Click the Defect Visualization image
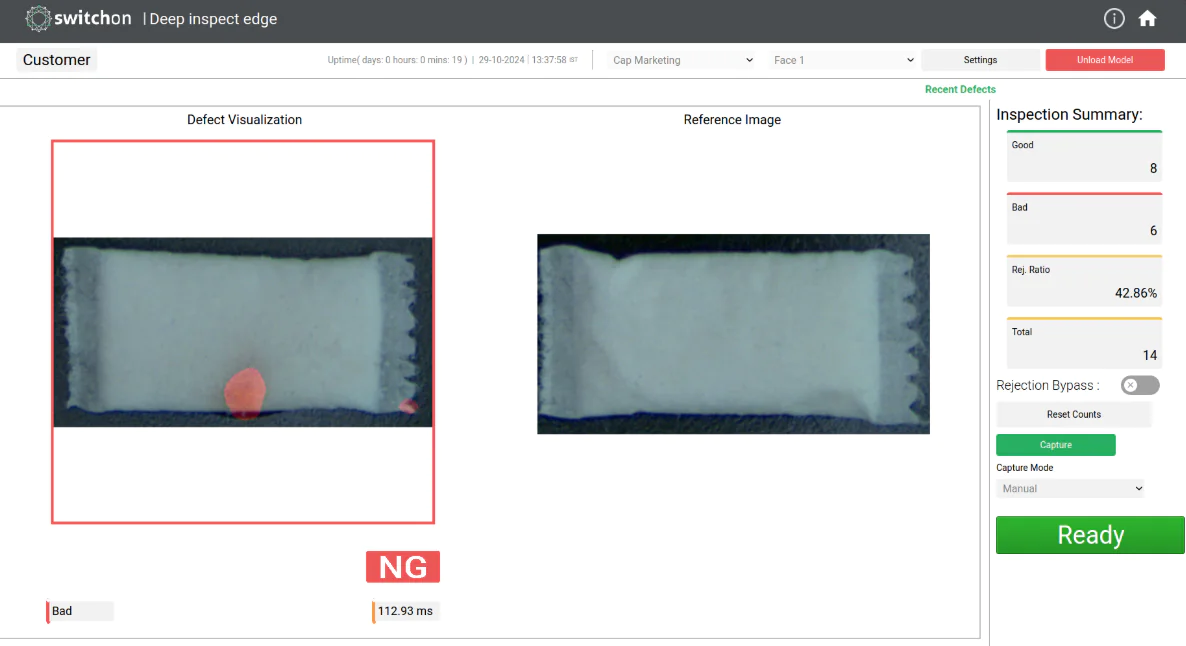This screenshot has height=646, width=1186. pyautogui.click(x=242, y=331)
